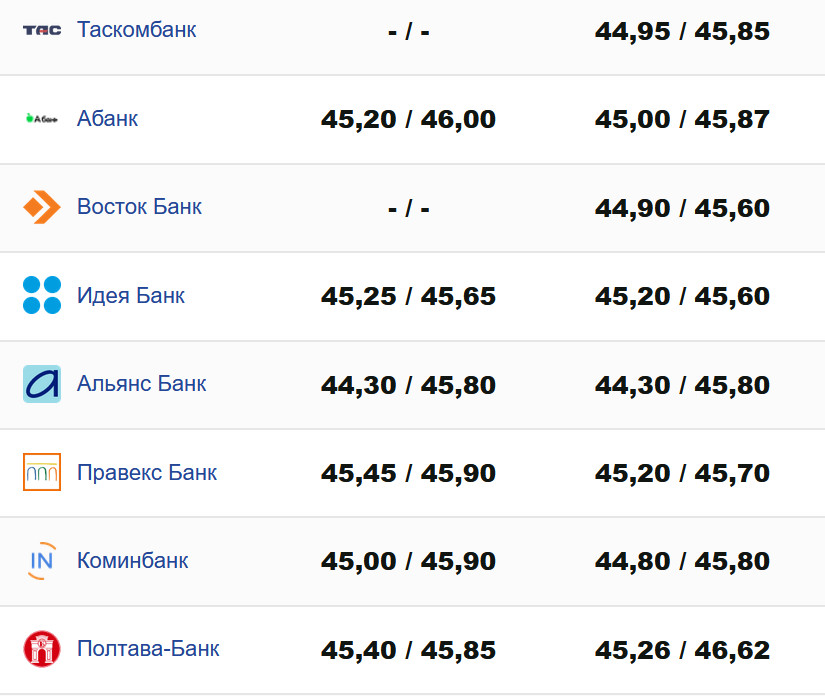
Task: Go to the Альянс Банк page
Action: 141,384
